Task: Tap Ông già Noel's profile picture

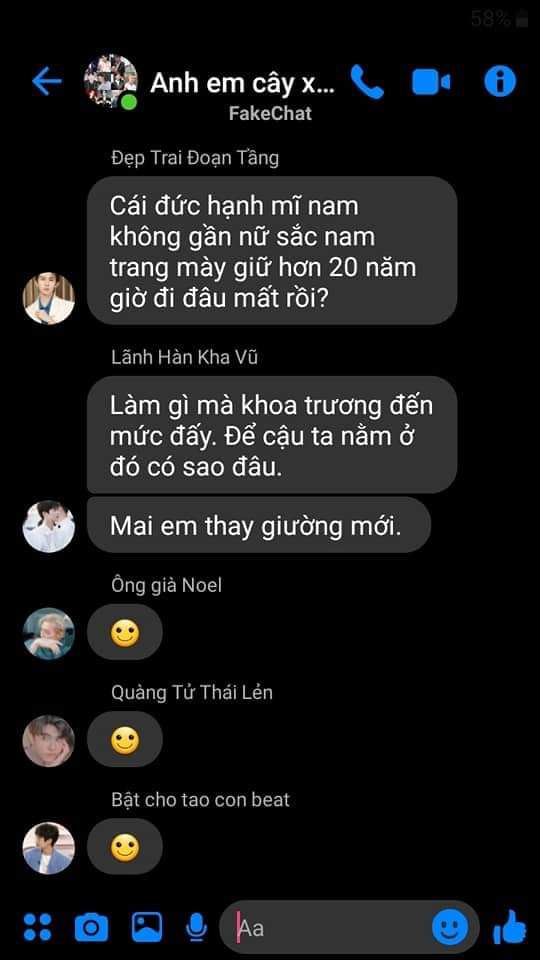Action: pyautogui.click(x=49, y=634)
